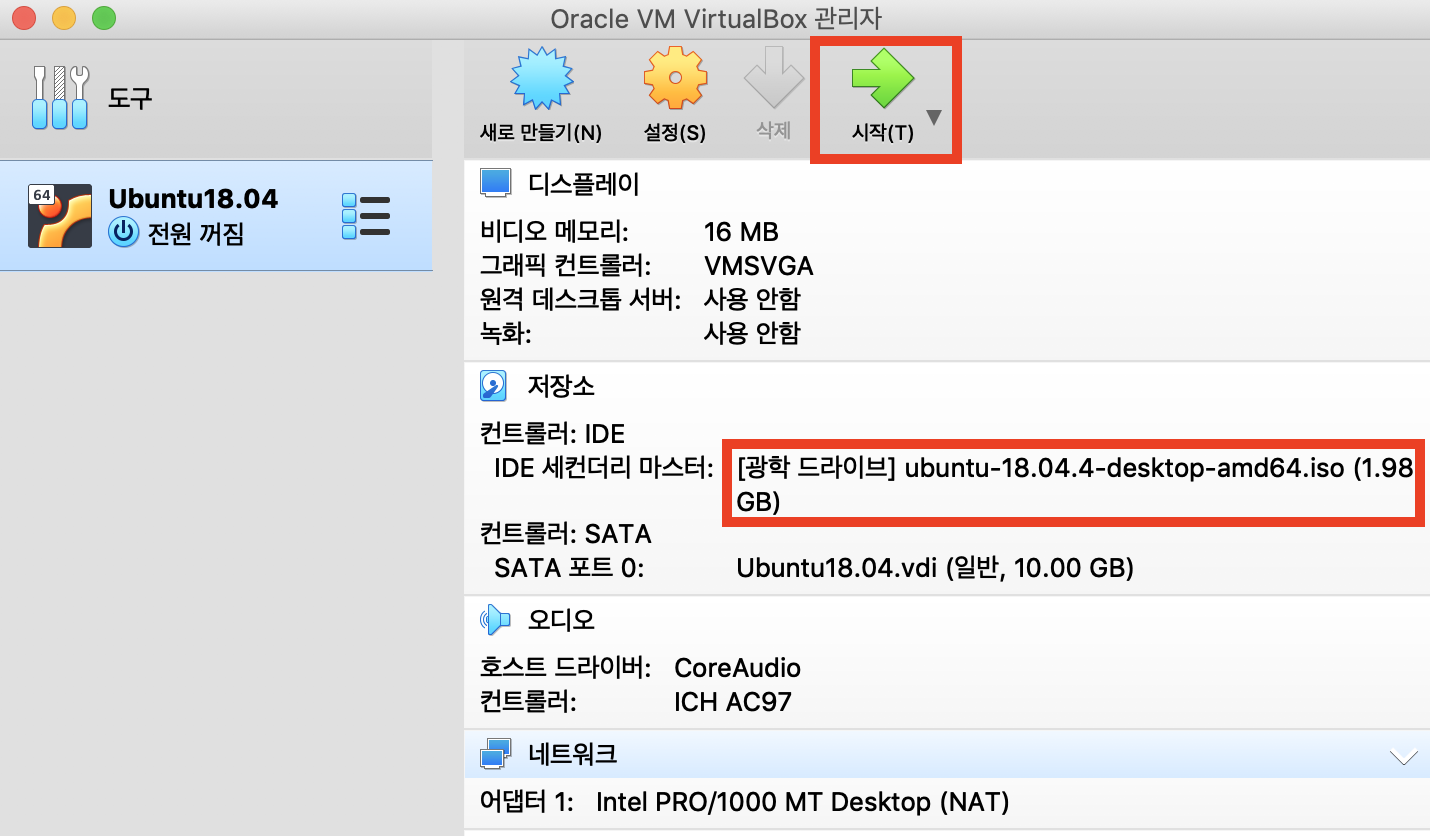Open the 오디오 section header link
Image resolution: width=1430 pixels, height=836 pixels.
(x=561, y=620)
